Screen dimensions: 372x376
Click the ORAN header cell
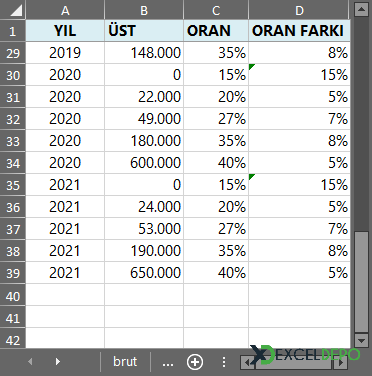click(x=216, y=31)
